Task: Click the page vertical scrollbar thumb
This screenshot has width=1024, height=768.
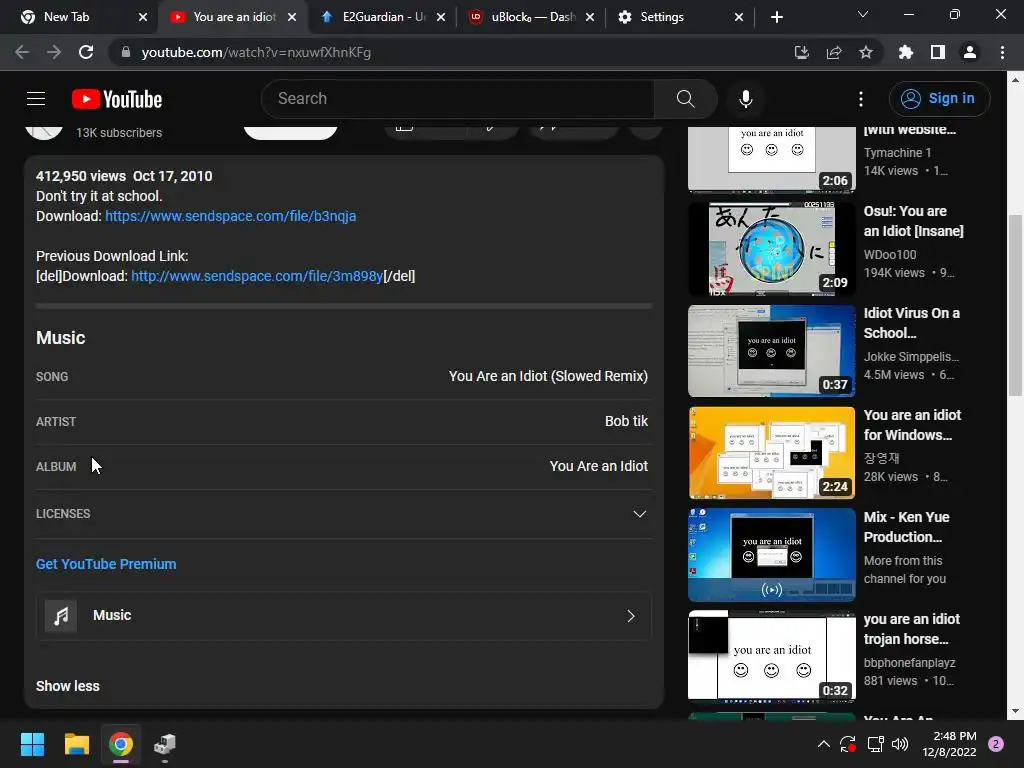Action: click(1015, 305)
